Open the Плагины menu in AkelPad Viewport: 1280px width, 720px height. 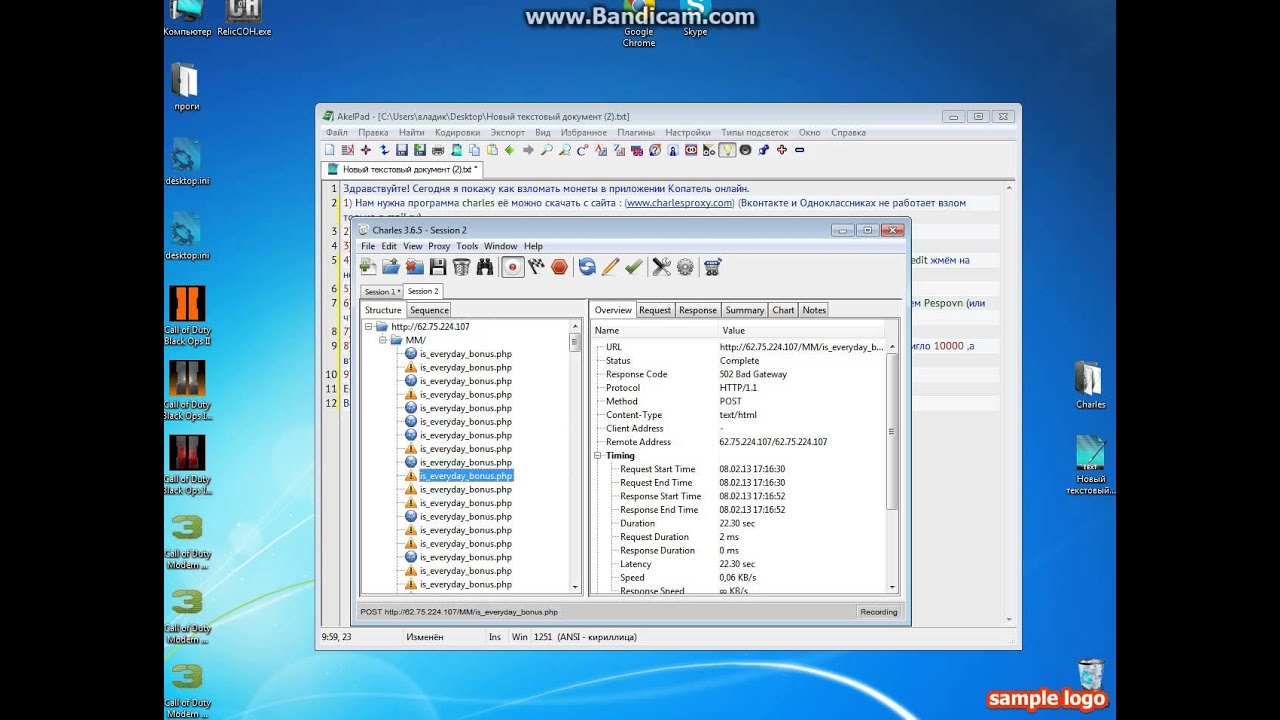[636, 132]
